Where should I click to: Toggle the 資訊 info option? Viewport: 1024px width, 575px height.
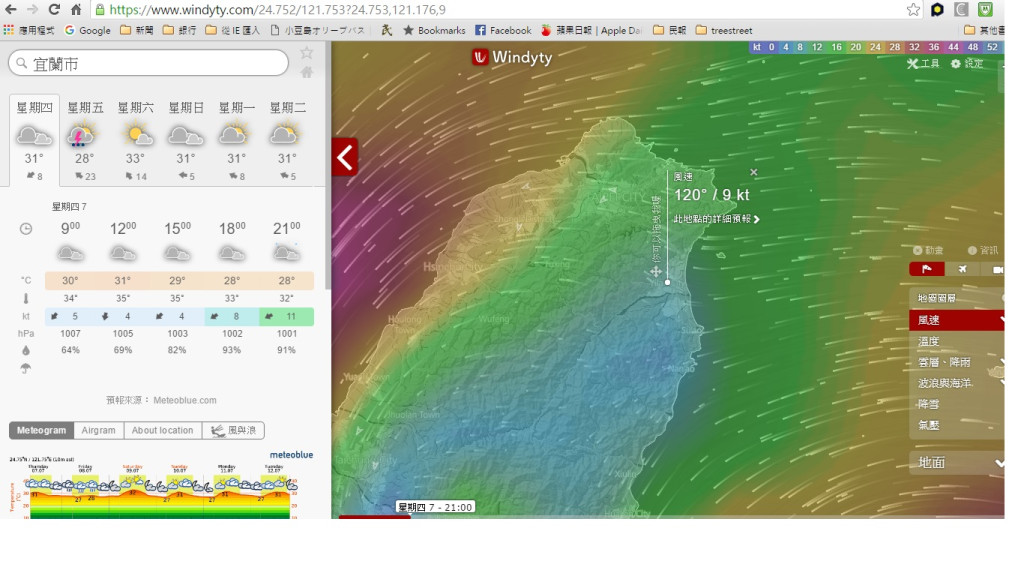(982, 250)
